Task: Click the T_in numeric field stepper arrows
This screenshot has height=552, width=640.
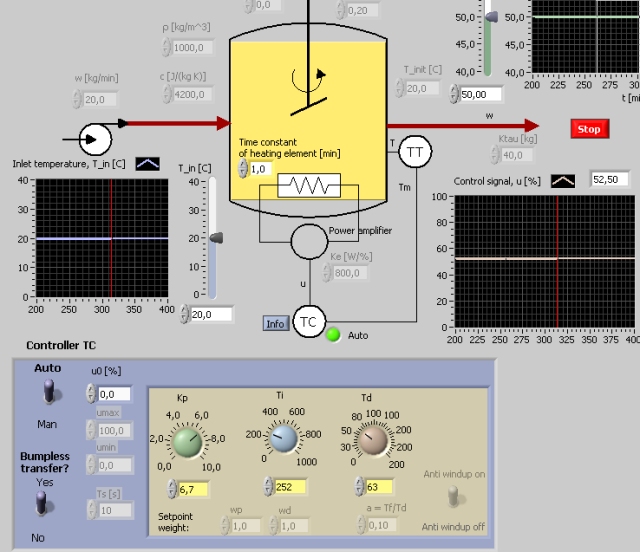Action: pyautogui.click(x=185, y=314)
